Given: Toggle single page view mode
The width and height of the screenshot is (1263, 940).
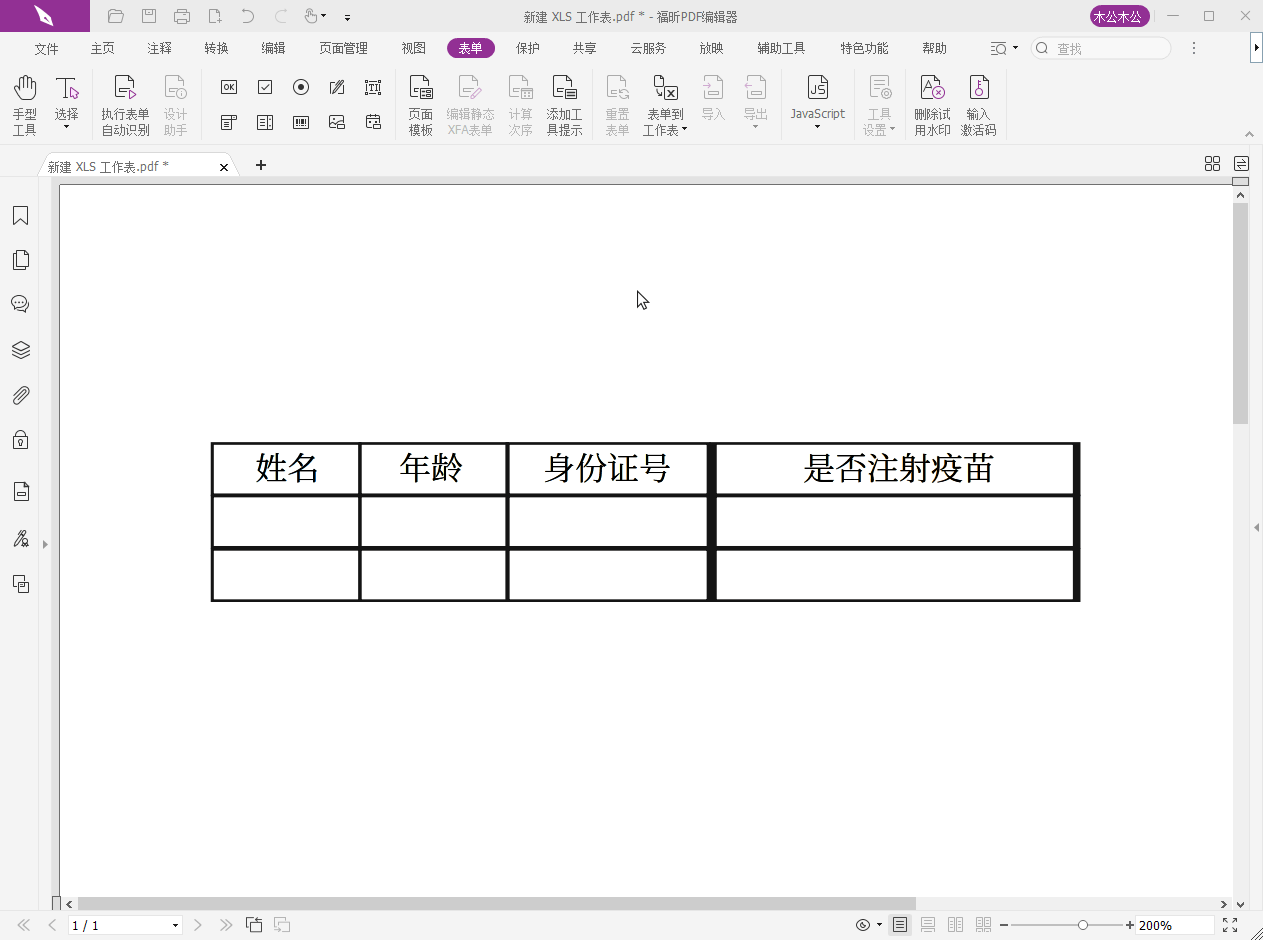Looking at the screenshot, I should (x=899, y=925).
